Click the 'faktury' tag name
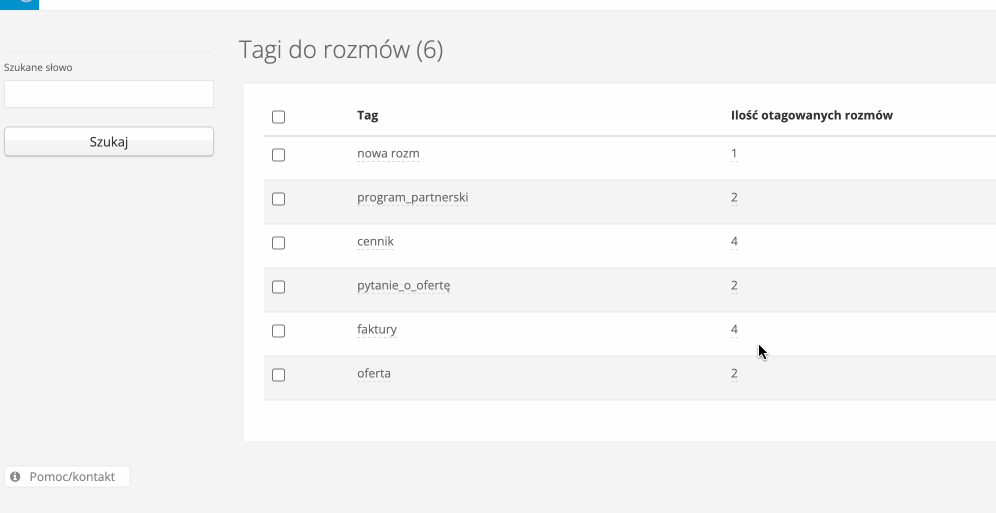996x513 pixels. point(377,329)
